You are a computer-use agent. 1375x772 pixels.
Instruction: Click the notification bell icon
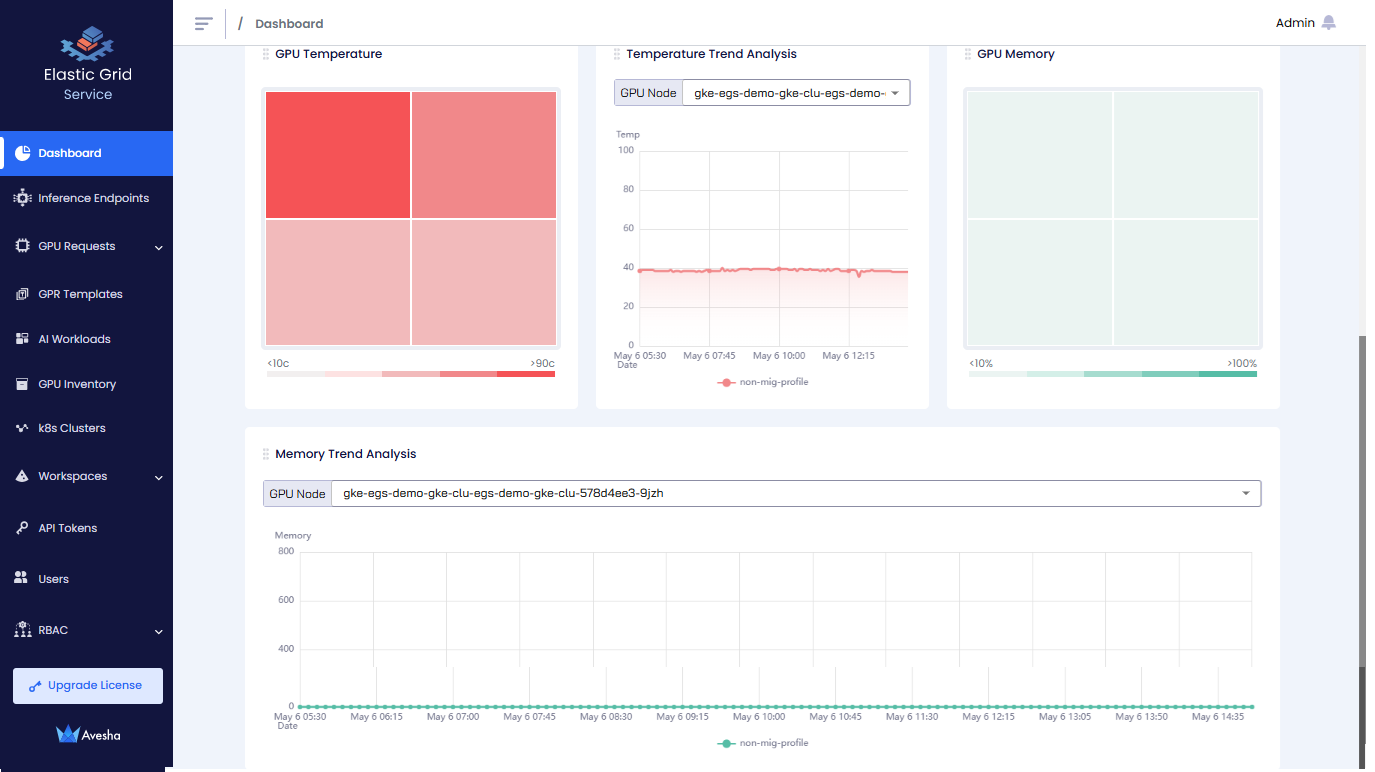point(1328,23)
